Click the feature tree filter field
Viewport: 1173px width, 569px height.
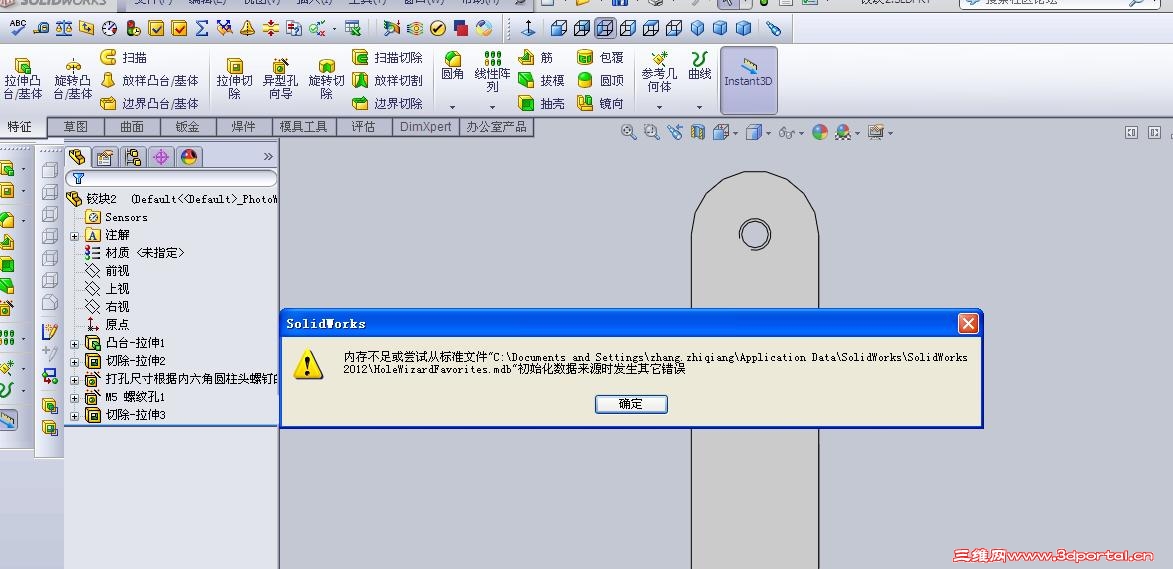click(171, 178)
